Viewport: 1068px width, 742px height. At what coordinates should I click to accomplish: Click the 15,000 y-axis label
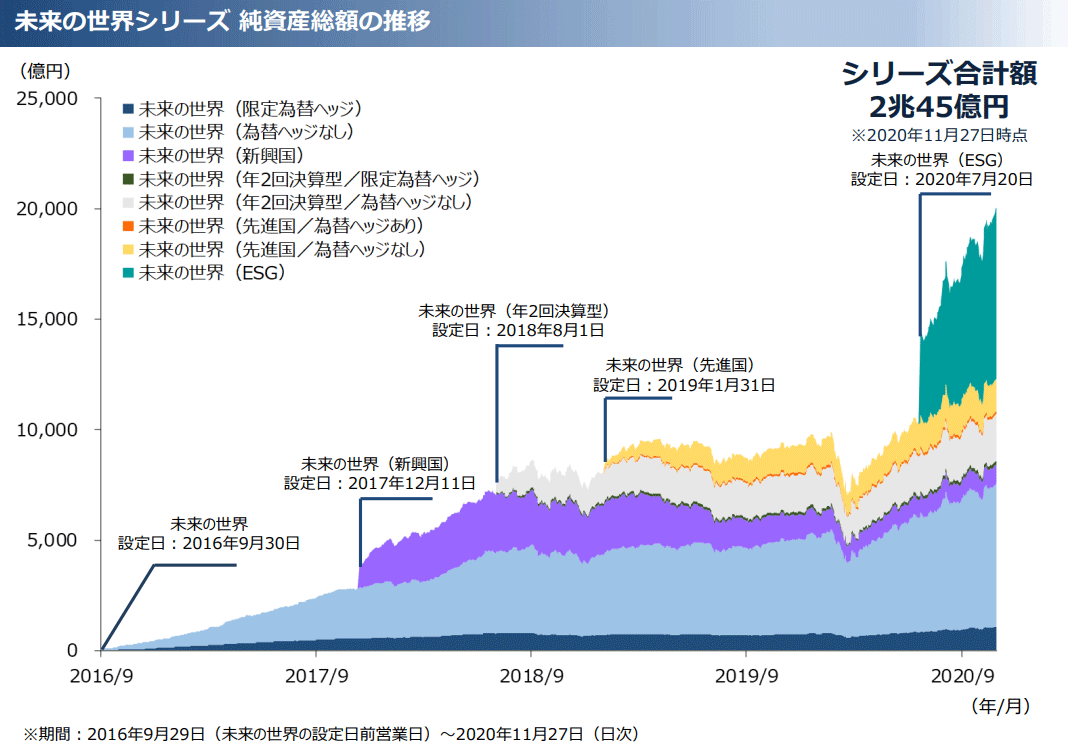(47, 319)
